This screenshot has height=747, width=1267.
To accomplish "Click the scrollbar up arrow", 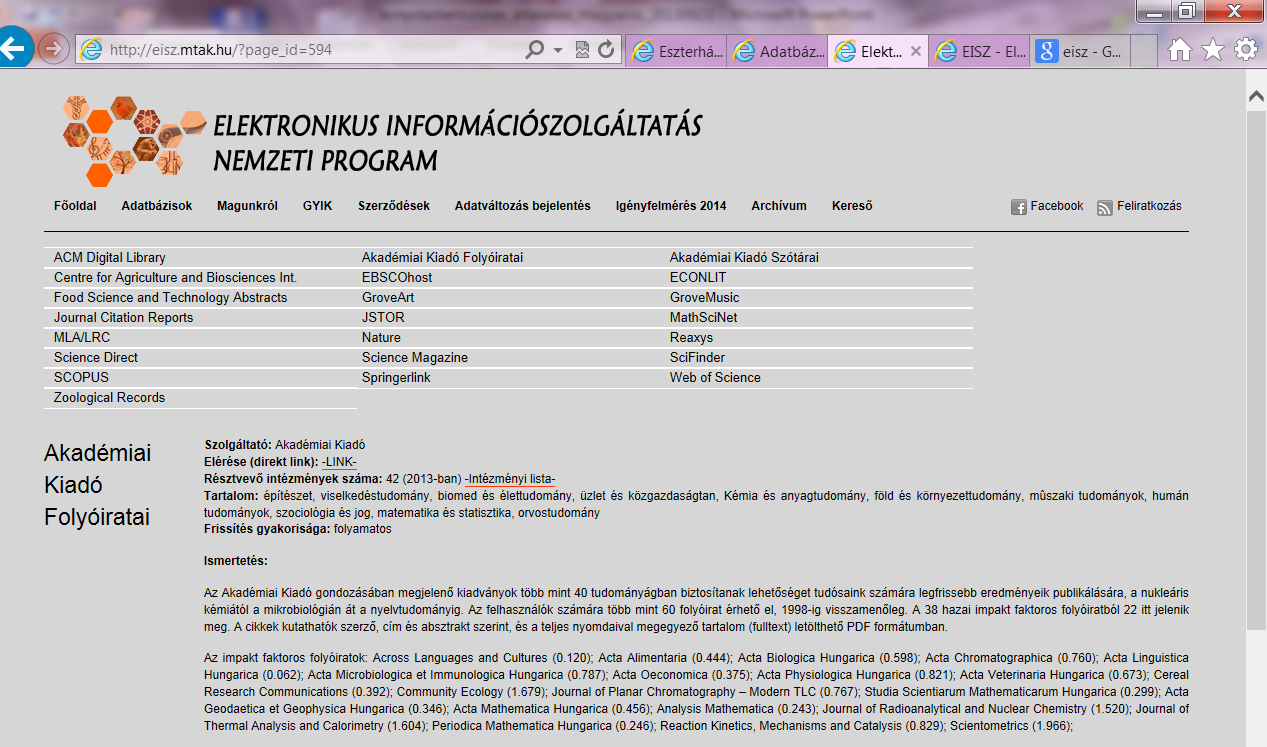I will point(1256,94).
